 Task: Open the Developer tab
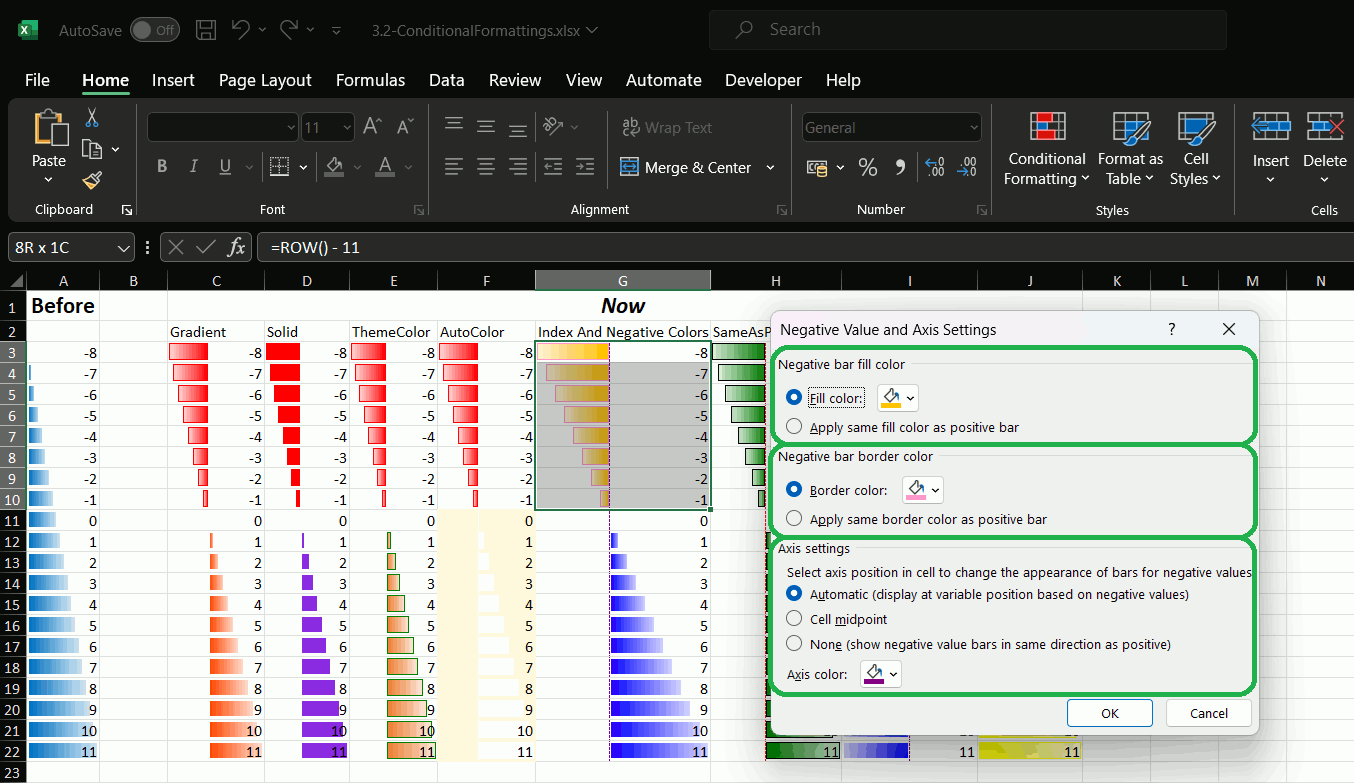763,80
